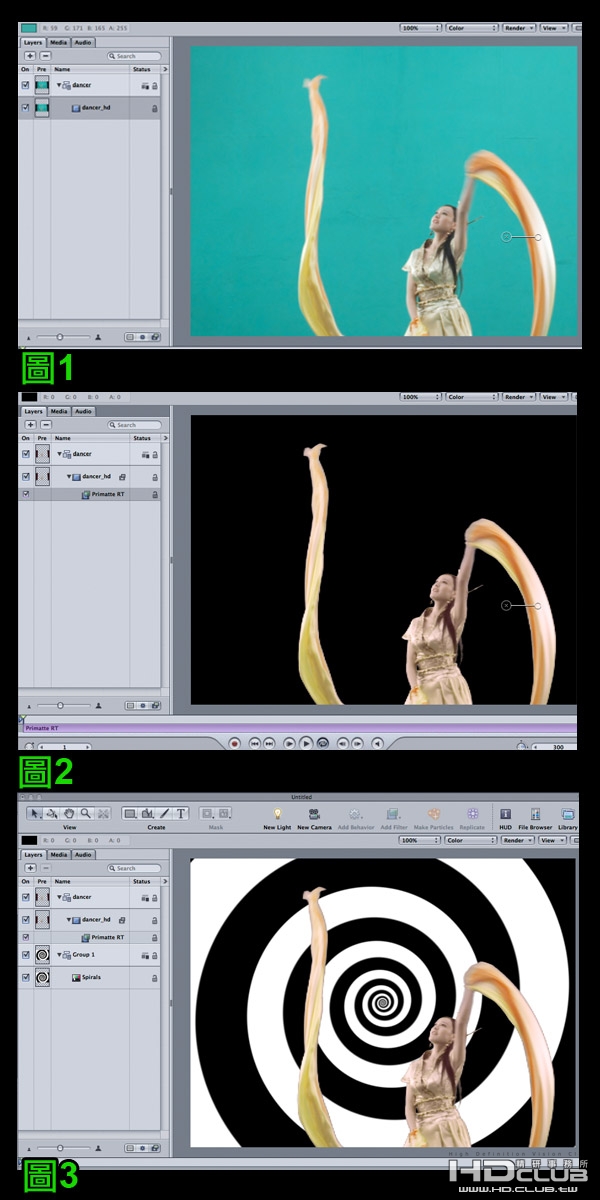The height and width of the screenshot is (1200, 600).
Task: Lock Group 1 via its lock icon
Action: (154, 955)
